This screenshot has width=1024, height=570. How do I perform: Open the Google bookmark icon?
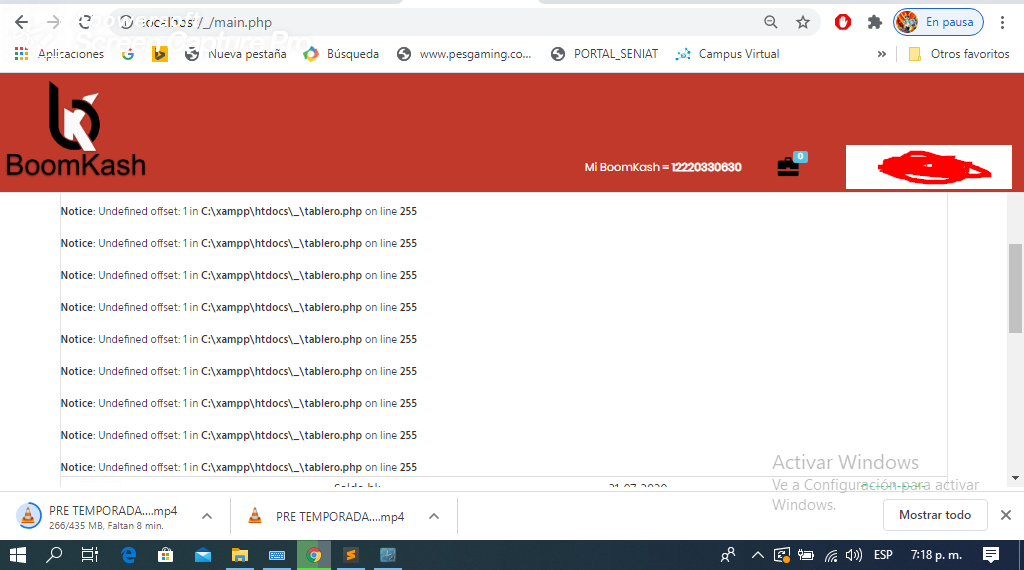tap(128, 54)
